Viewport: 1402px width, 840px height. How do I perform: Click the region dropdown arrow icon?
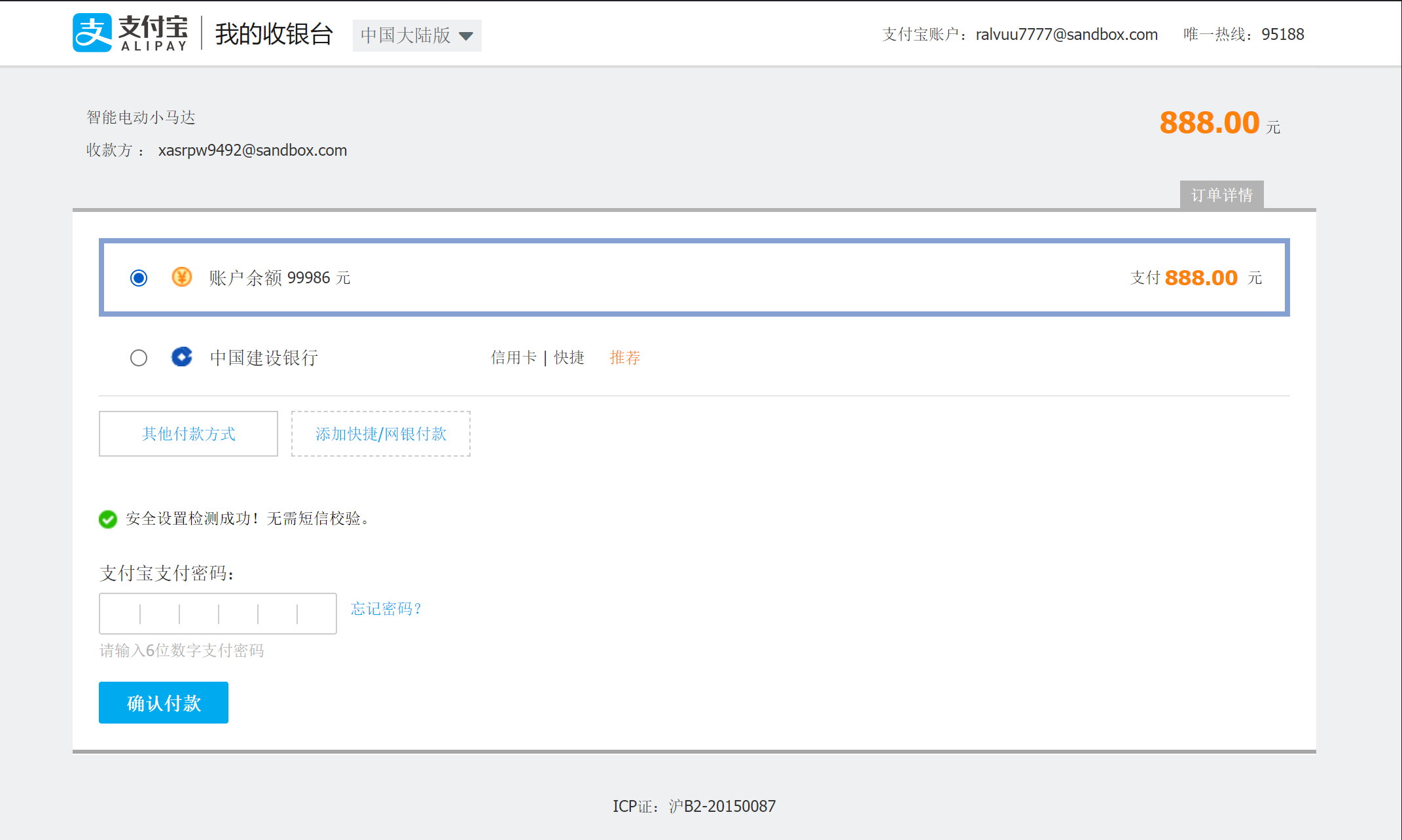(x=466, y=36)
